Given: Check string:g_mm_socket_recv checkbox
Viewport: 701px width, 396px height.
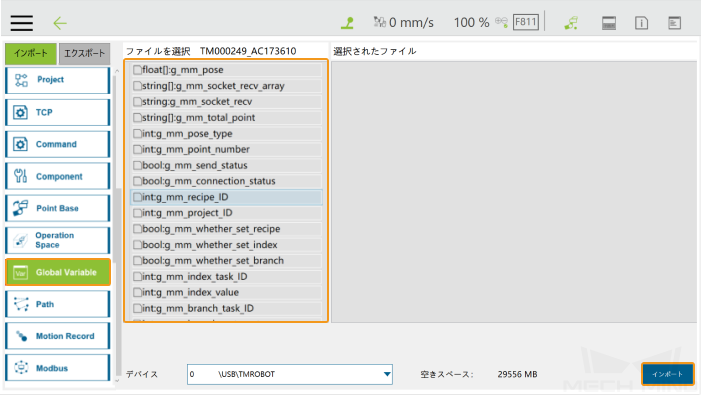Looking at the screenshot, I should 137,102.
